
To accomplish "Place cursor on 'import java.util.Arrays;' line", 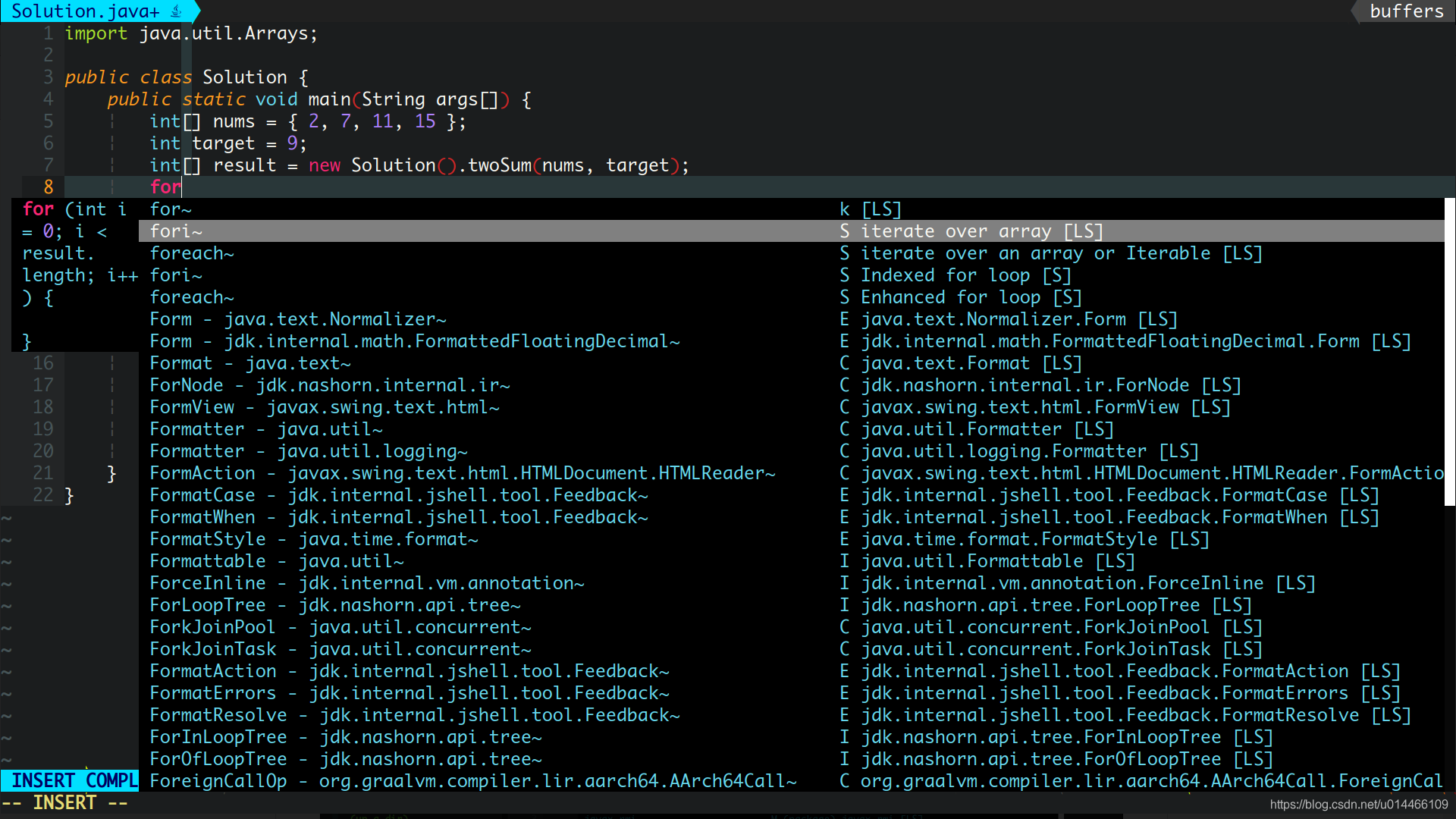I will [x=191, y=33].
